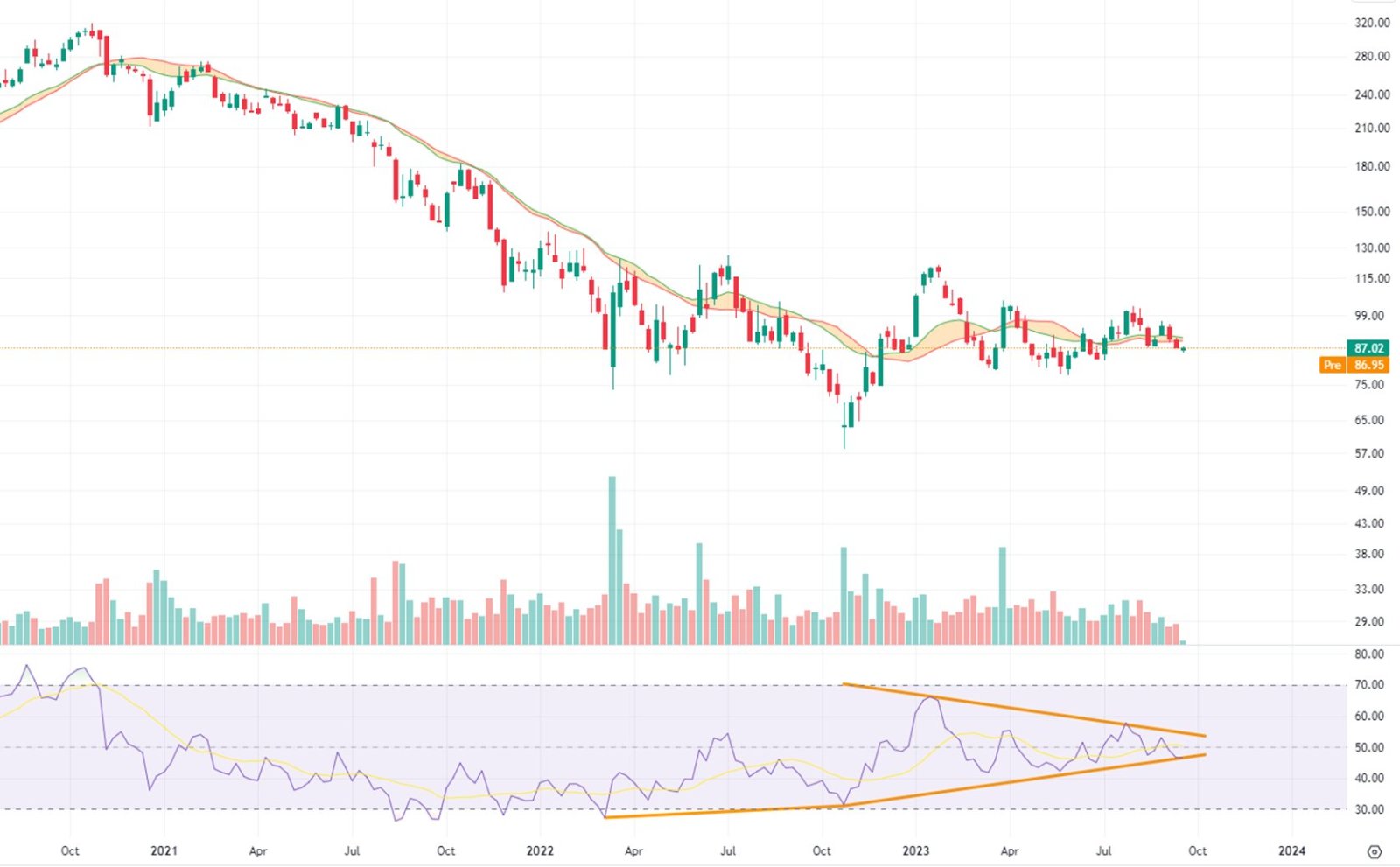Open chart settings gear icon
Screen dimensions: 1400x867
tap(1374, 851)
